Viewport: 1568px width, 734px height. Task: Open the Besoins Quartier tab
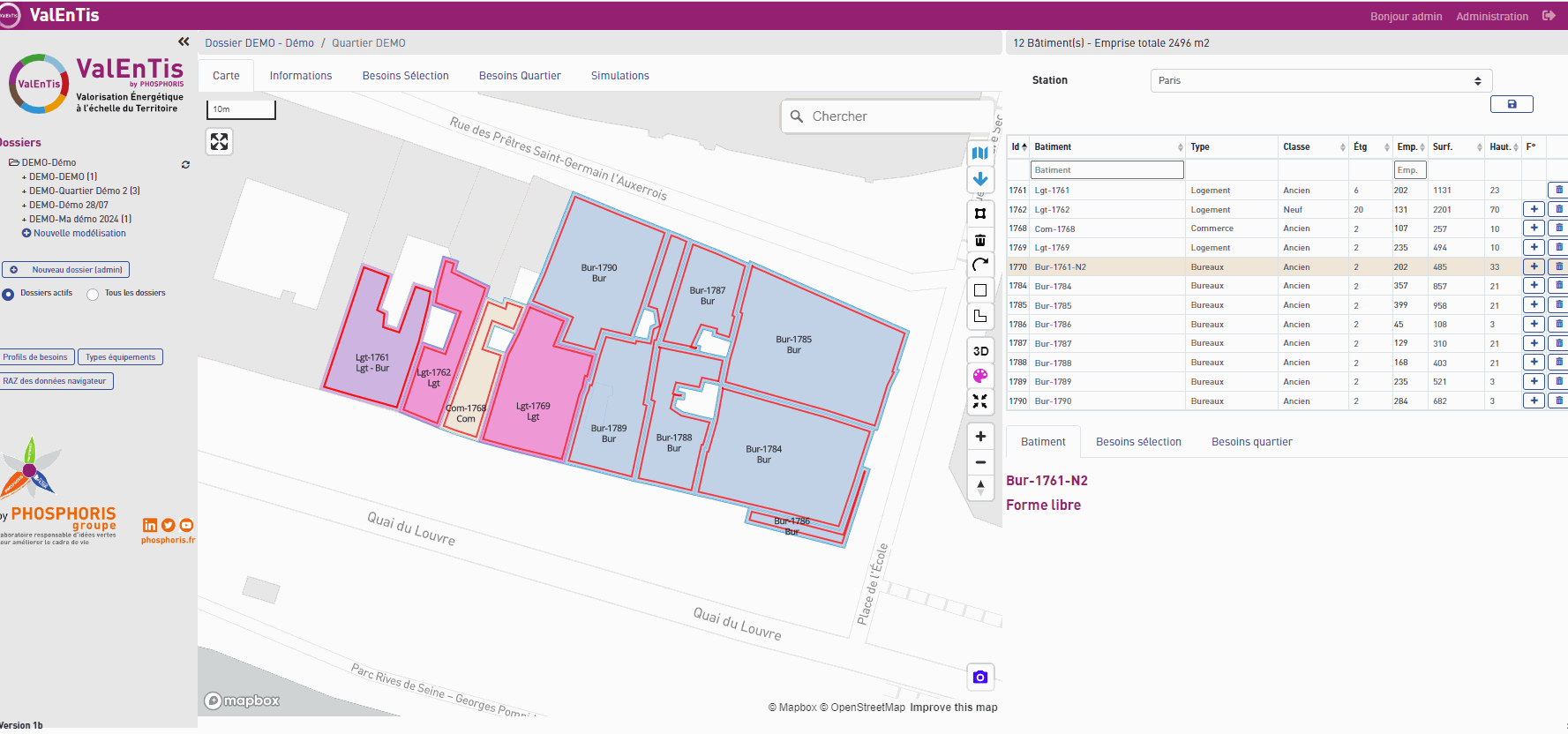(520, 76)
